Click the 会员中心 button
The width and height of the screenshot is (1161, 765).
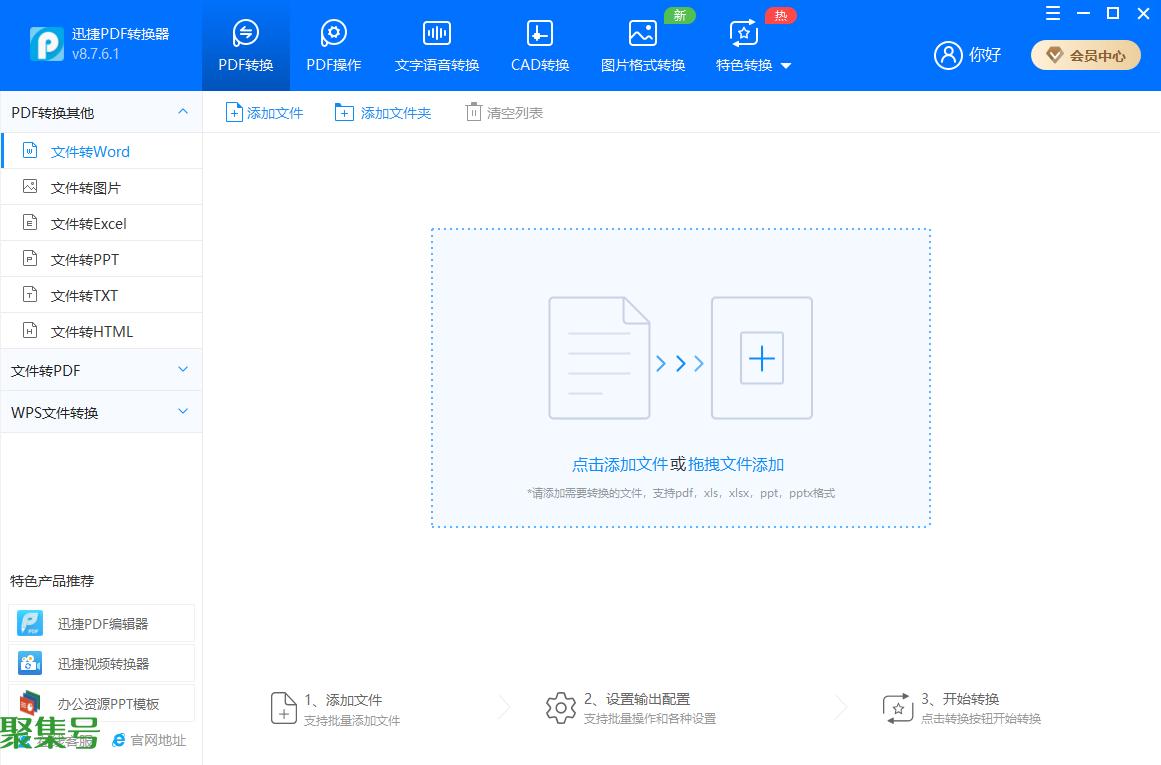pyautogui.click(x=1086, y=56)
